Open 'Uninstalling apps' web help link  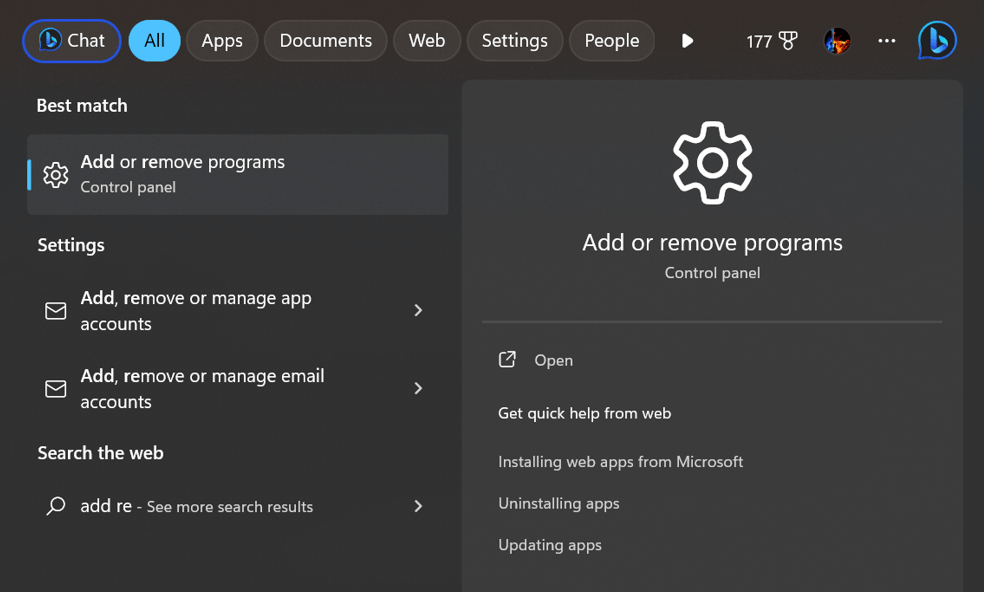coord(558,503)
